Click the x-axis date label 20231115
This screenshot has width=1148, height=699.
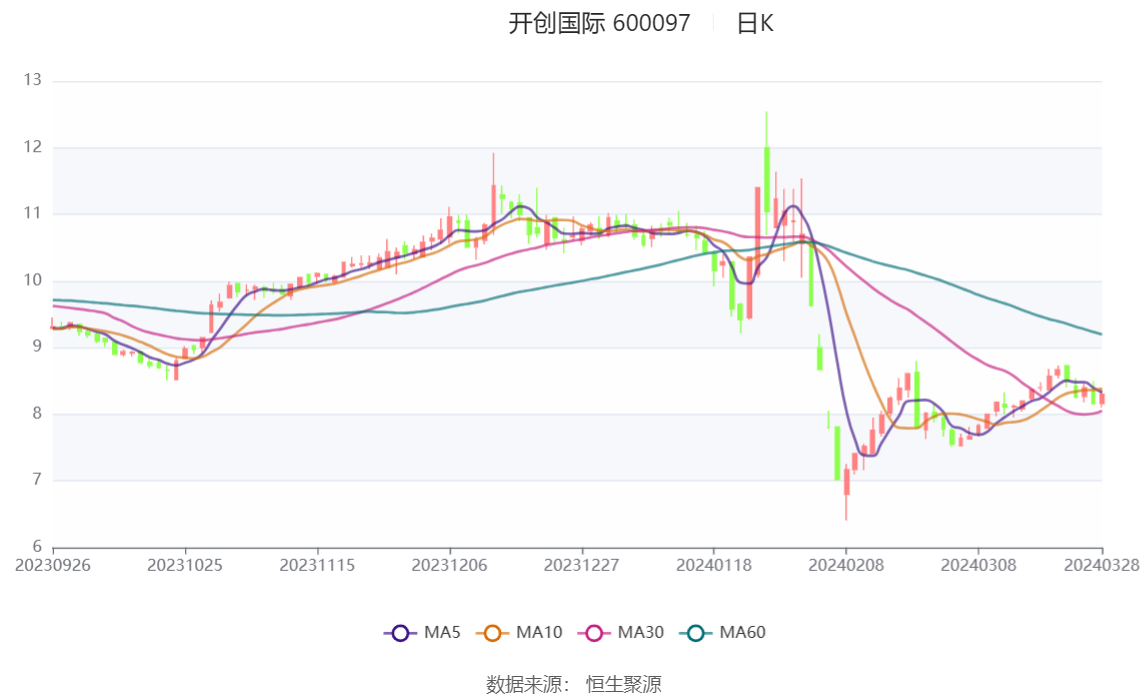click(317, 565)
